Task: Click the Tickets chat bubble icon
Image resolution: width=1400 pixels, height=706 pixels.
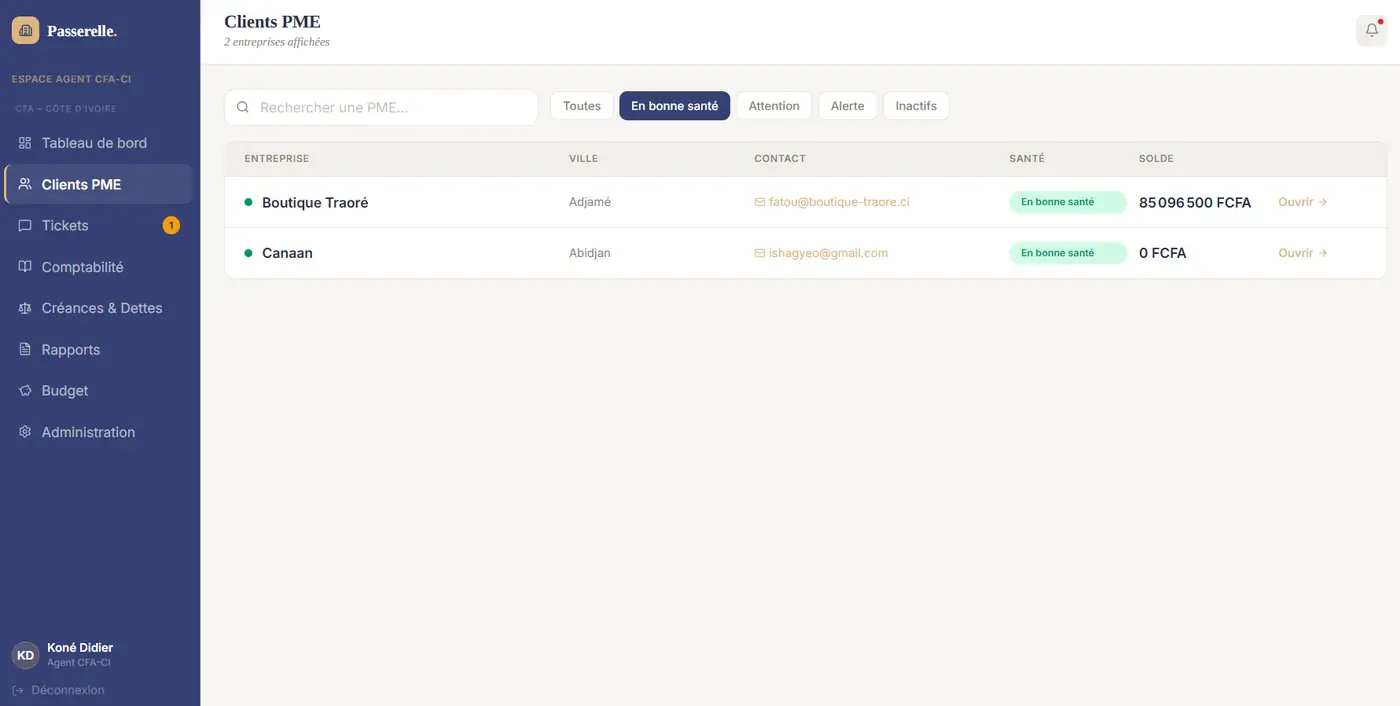Action: pos(25,226)
